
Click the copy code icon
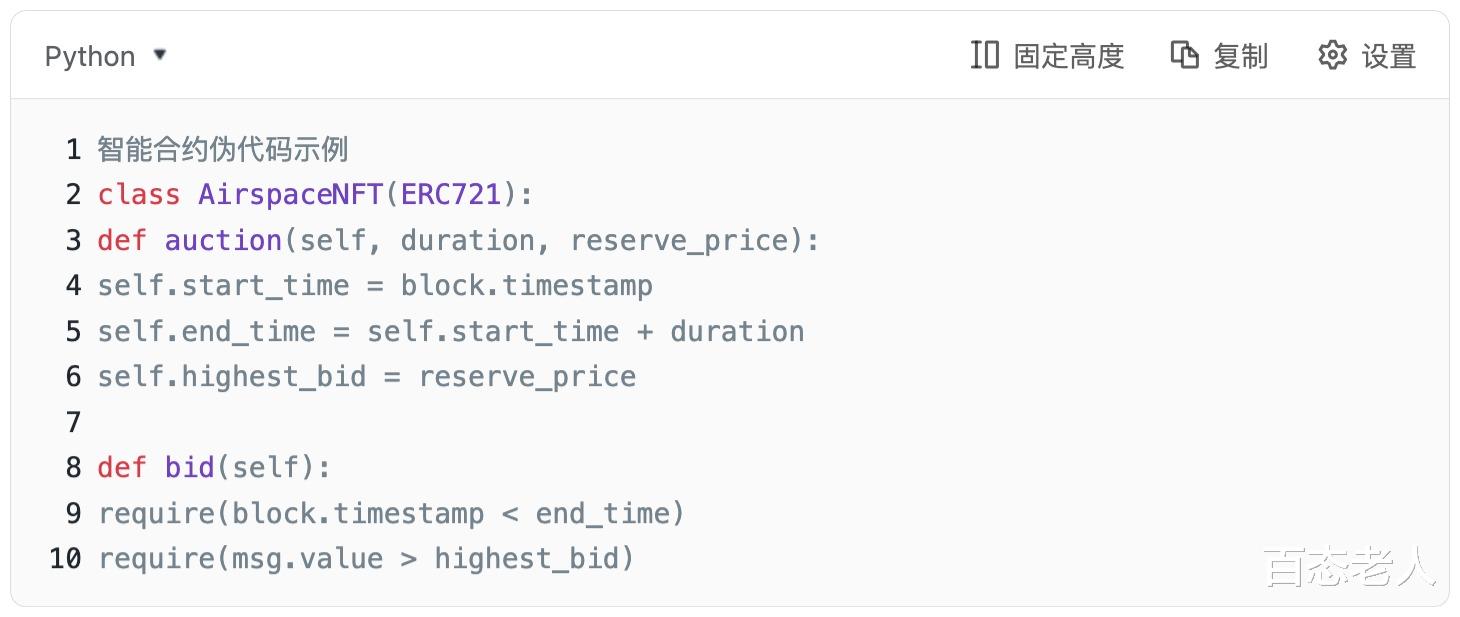click(1184, 55)
